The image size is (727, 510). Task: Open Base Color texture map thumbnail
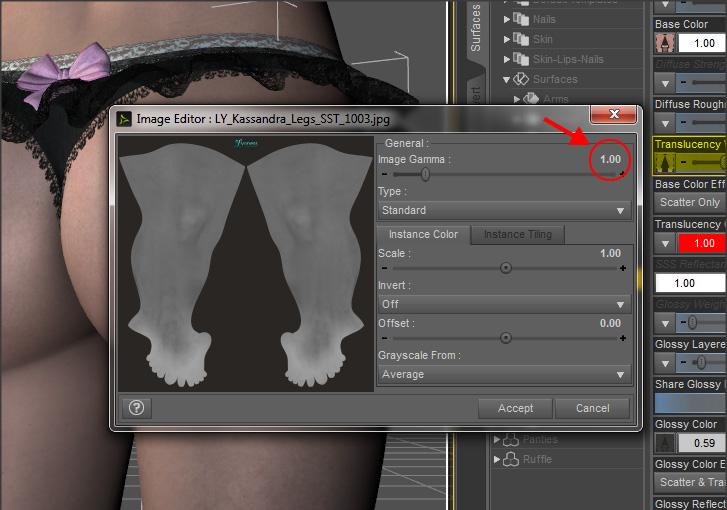coord(665,43)
